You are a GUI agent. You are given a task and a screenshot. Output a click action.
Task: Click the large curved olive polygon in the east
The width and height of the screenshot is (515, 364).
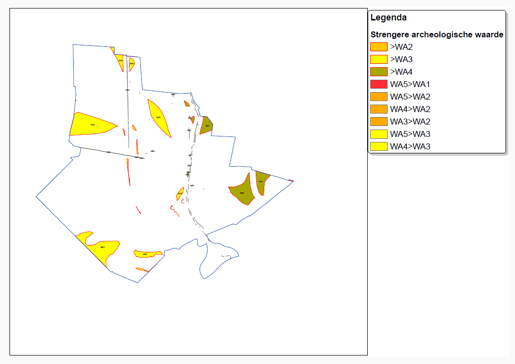[242, 192]
